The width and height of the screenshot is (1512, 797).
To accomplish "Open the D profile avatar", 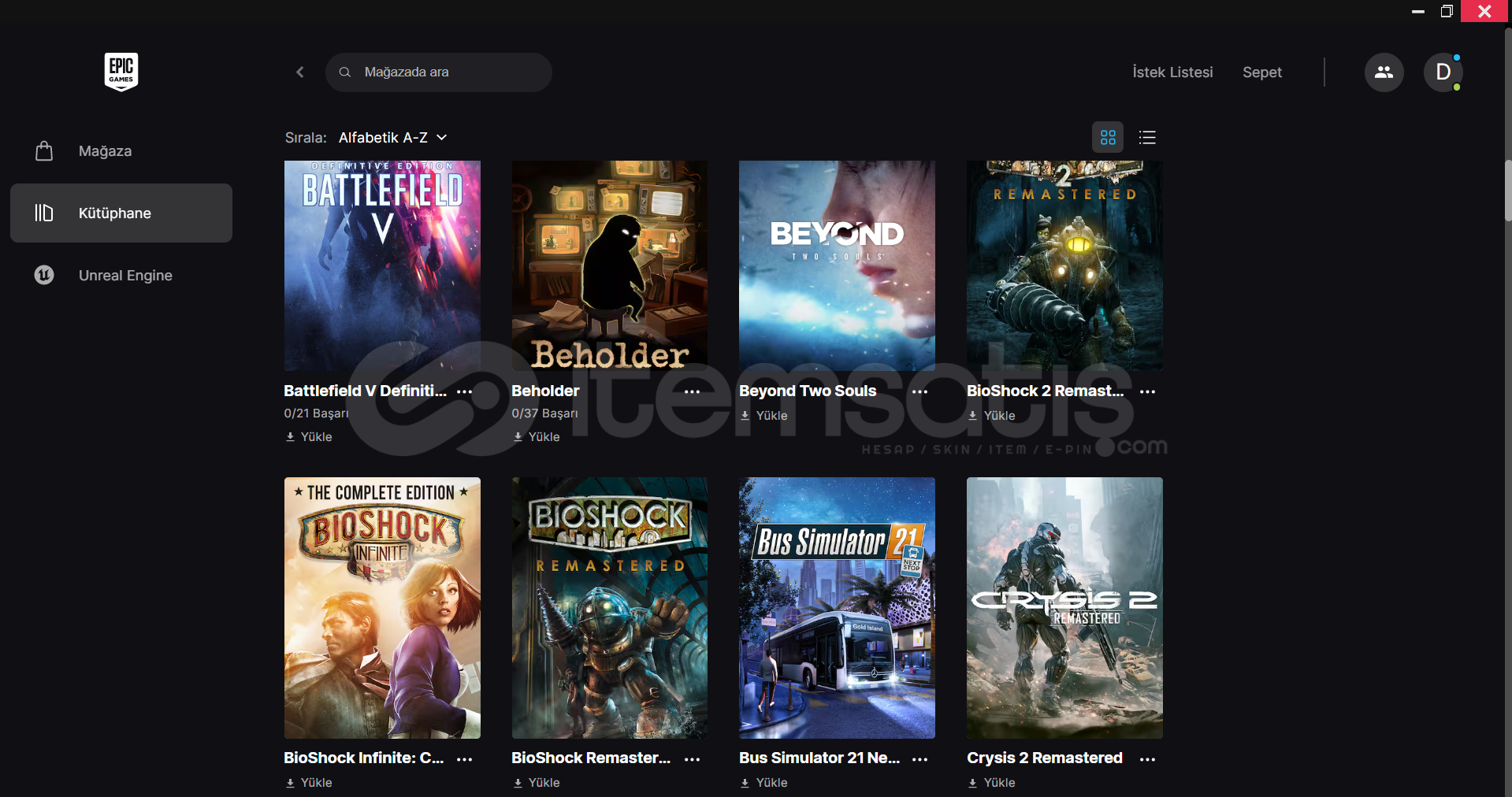I will click(x=1443, y=72).
